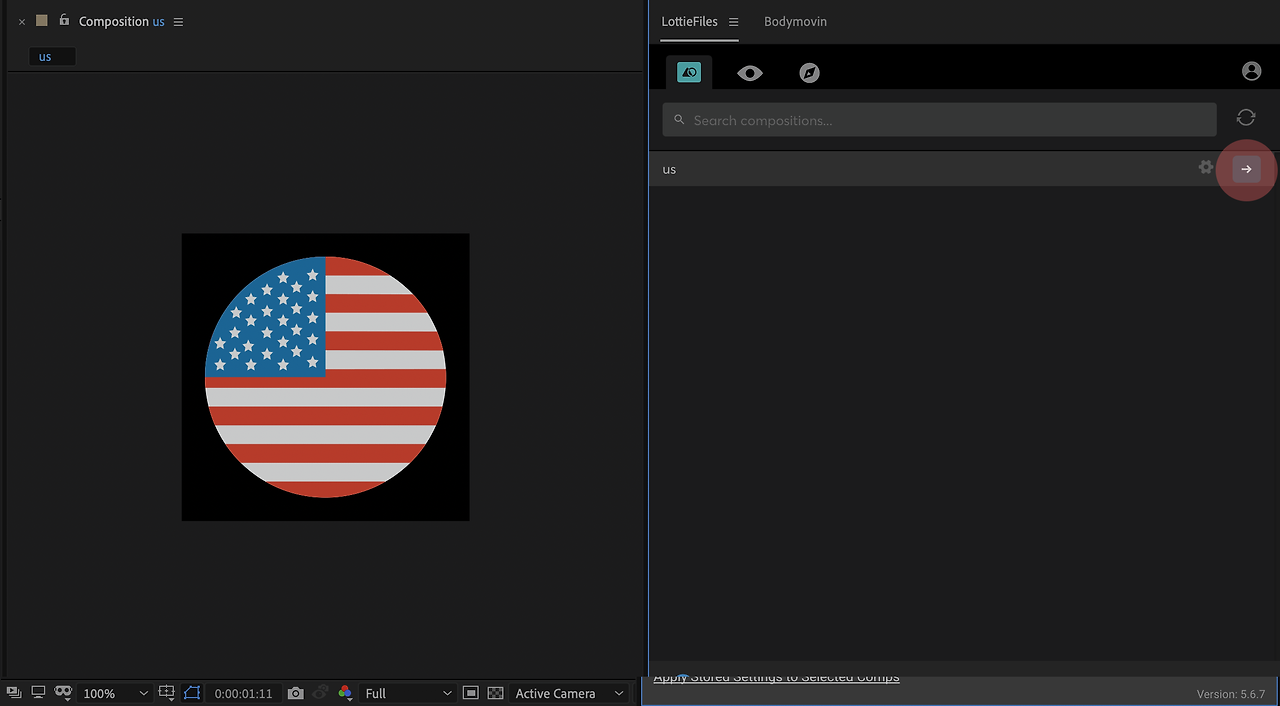
Task: Refresh the compositions list
Action: [1246, 118]
